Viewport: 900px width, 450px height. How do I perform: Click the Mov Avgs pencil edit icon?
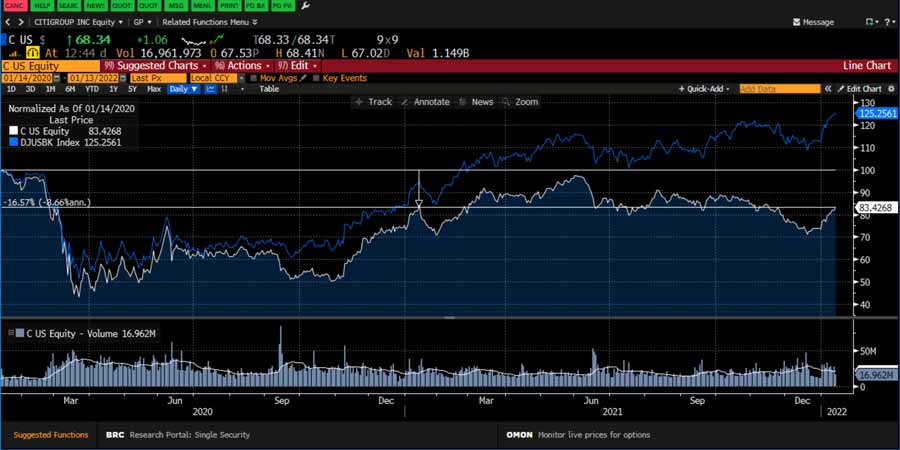point(303,78)
